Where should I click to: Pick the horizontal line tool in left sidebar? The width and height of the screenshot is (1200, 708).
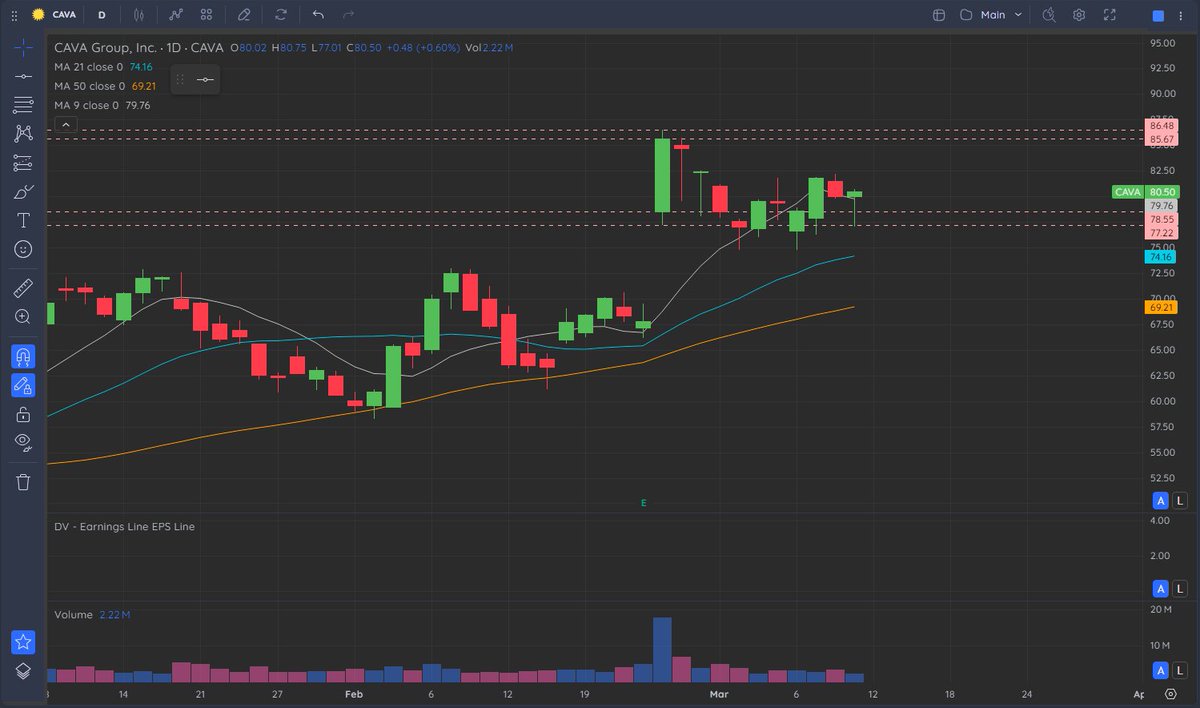point(23,76)
